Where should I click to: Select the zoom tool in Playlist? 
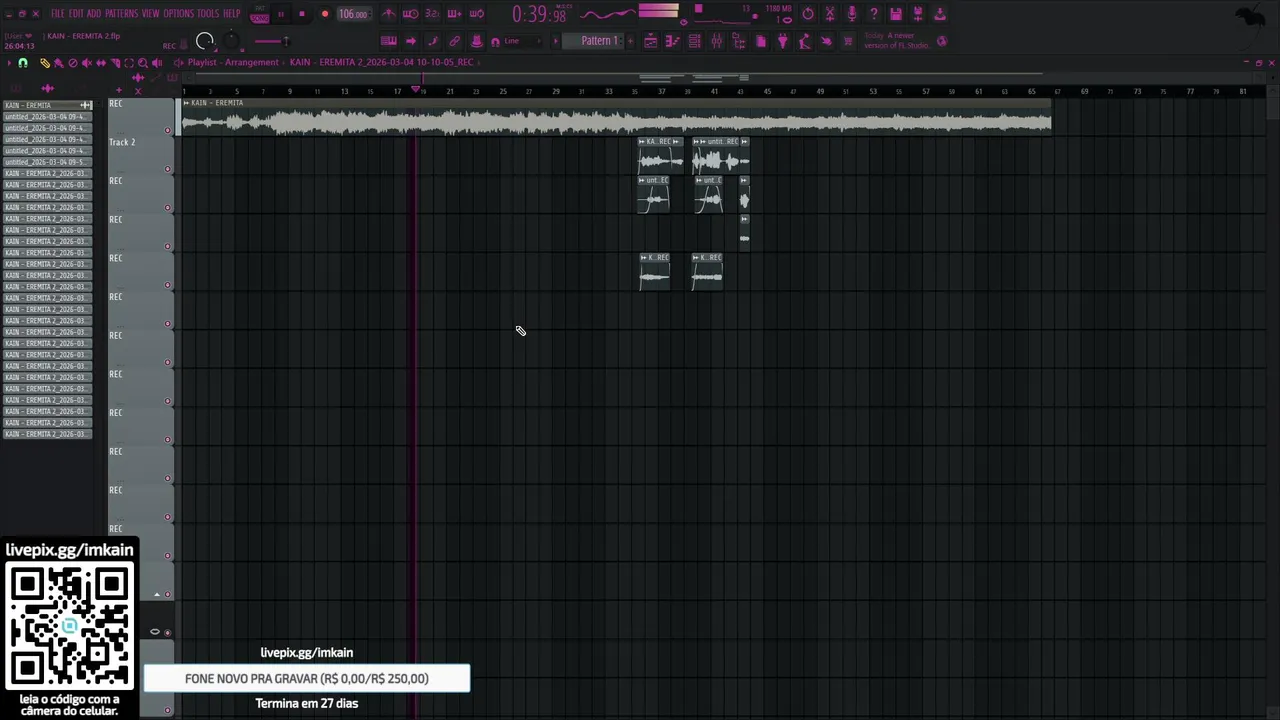[143, 62]
